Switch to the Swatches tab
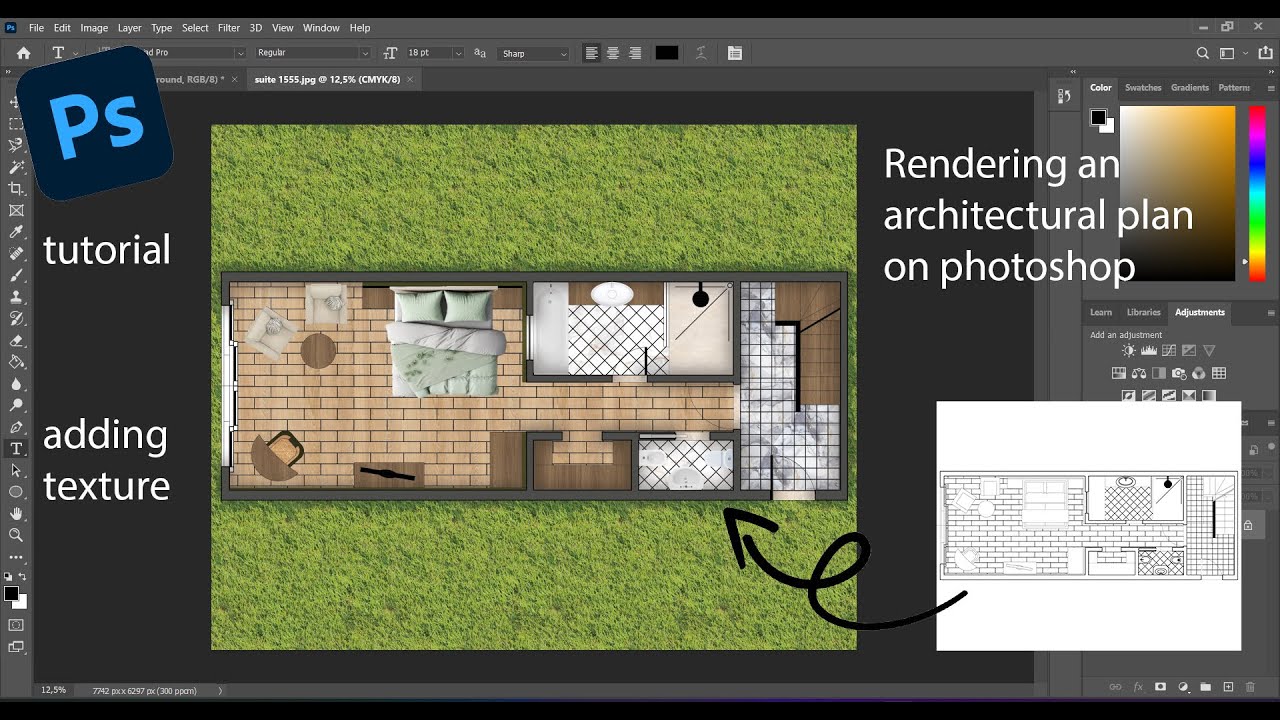1280x720 pixels. pyautogui.click(x=1143, y=88)
